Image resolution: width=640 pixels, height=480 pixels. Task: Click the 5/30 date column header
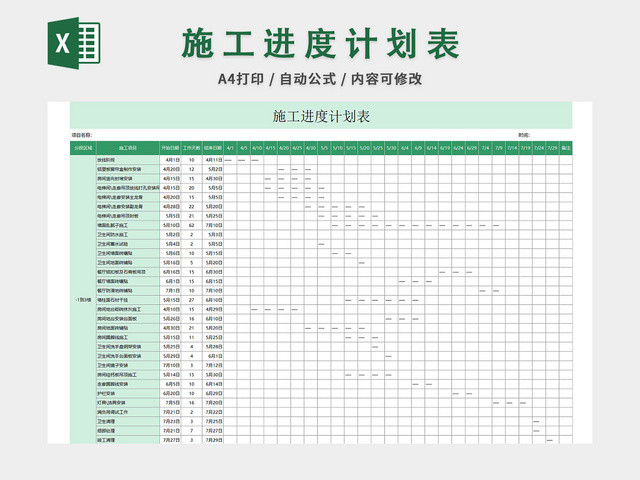click(391, 148)
